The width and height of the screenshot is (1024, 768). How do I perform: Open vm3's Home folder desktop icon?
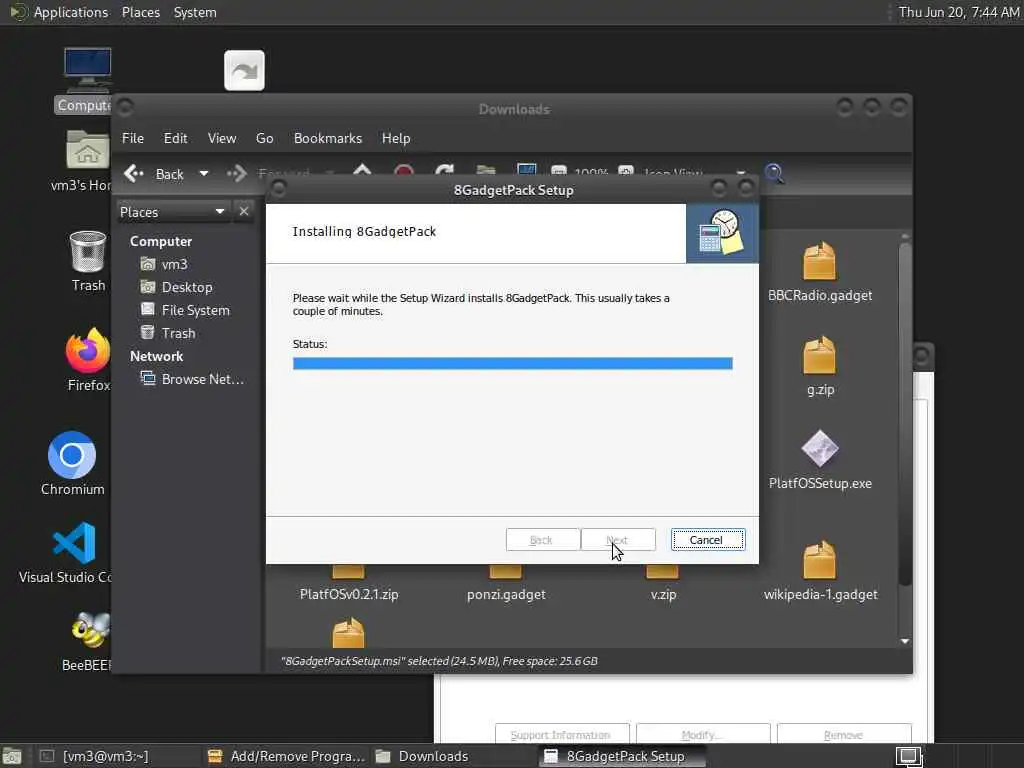click(x=87, y=150)
